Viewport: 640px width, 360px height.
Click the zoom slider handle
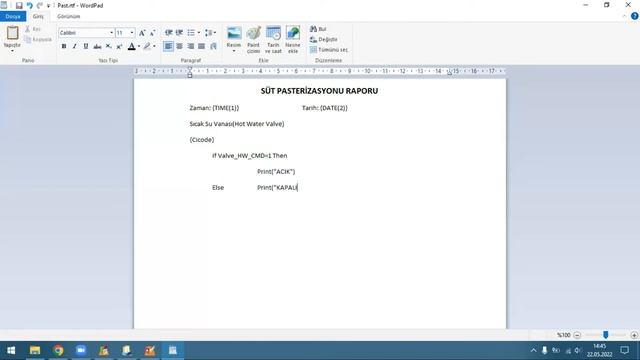tap(606, 335)
